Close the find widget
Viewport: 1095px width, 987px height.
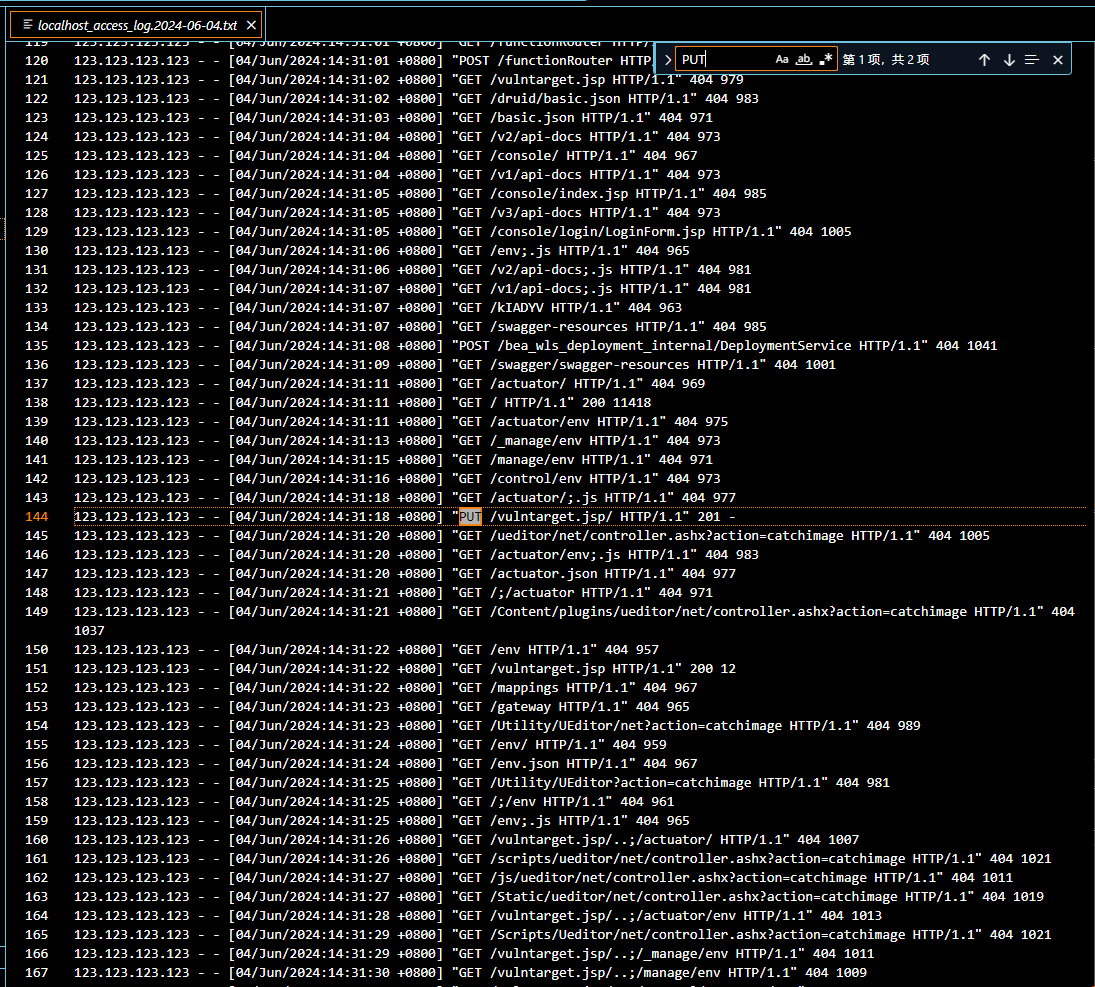pos(1058,60)
